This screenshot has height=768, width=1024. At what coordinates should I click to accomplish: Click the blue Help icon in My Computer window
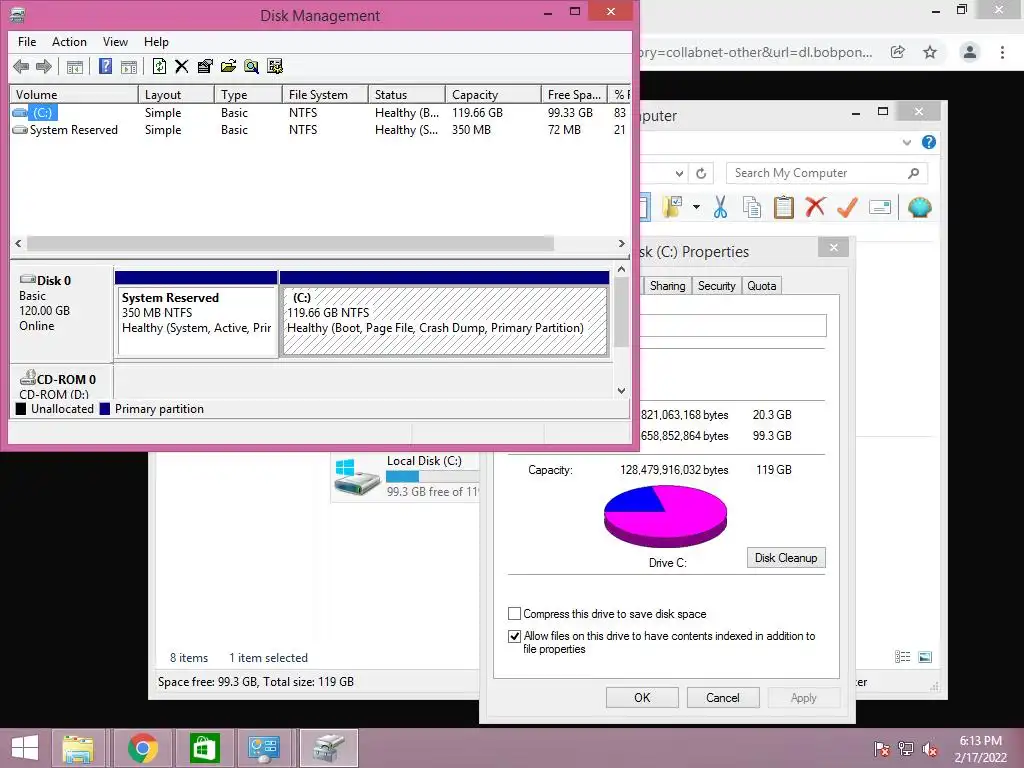[929, 142]
